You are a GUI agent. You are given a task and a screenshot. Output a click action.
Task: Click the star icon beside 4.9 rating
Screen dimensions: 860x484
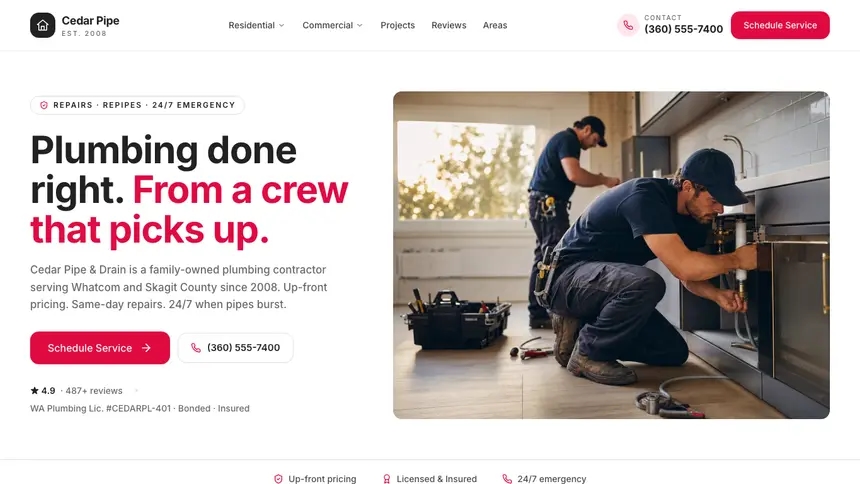[x=35, y=391]
